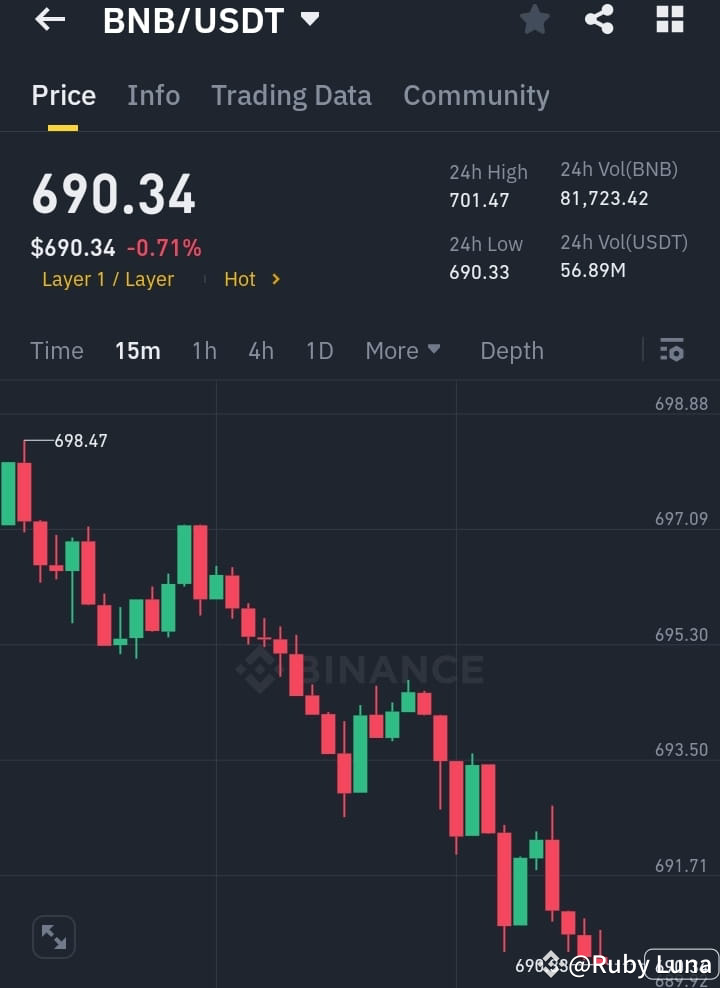Open the markets grid icon
This screenshot has width=720, height=988.
pyautogui.click(x=668, y=20)
